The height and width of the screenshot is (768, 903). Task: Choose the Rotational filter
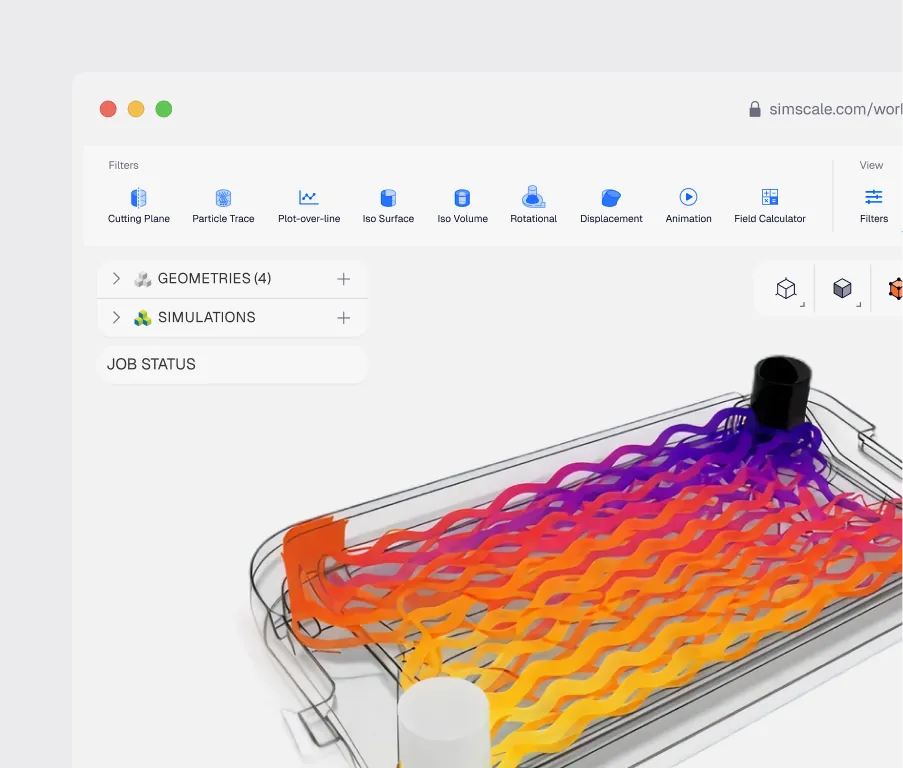click(x=533, y=205)
